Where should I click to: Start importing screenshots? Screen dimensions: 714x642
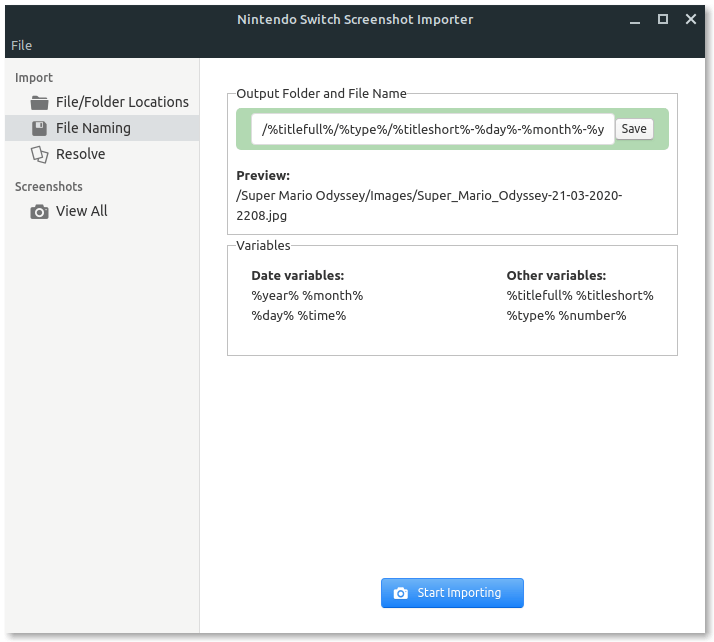tap(452, 593)
